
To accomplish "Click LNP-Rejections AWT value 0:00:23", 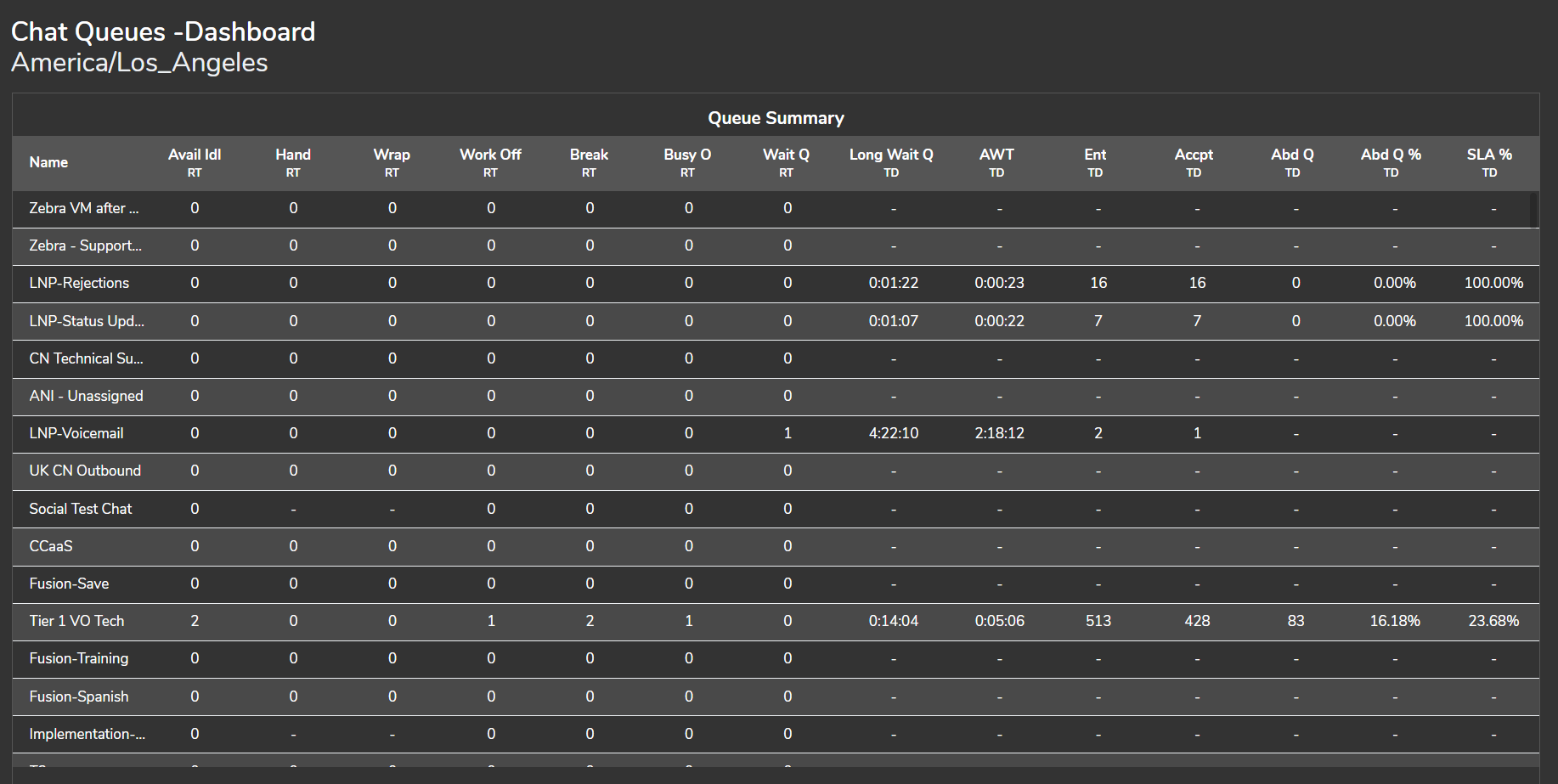I will click(1000, 283).
